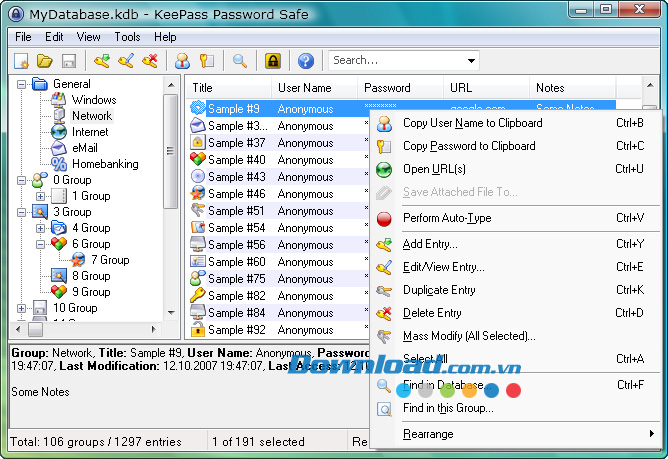Click the Edit Entry toolbar key icon
This screenshot has width=668, height=459.
[x=126, y=61]
